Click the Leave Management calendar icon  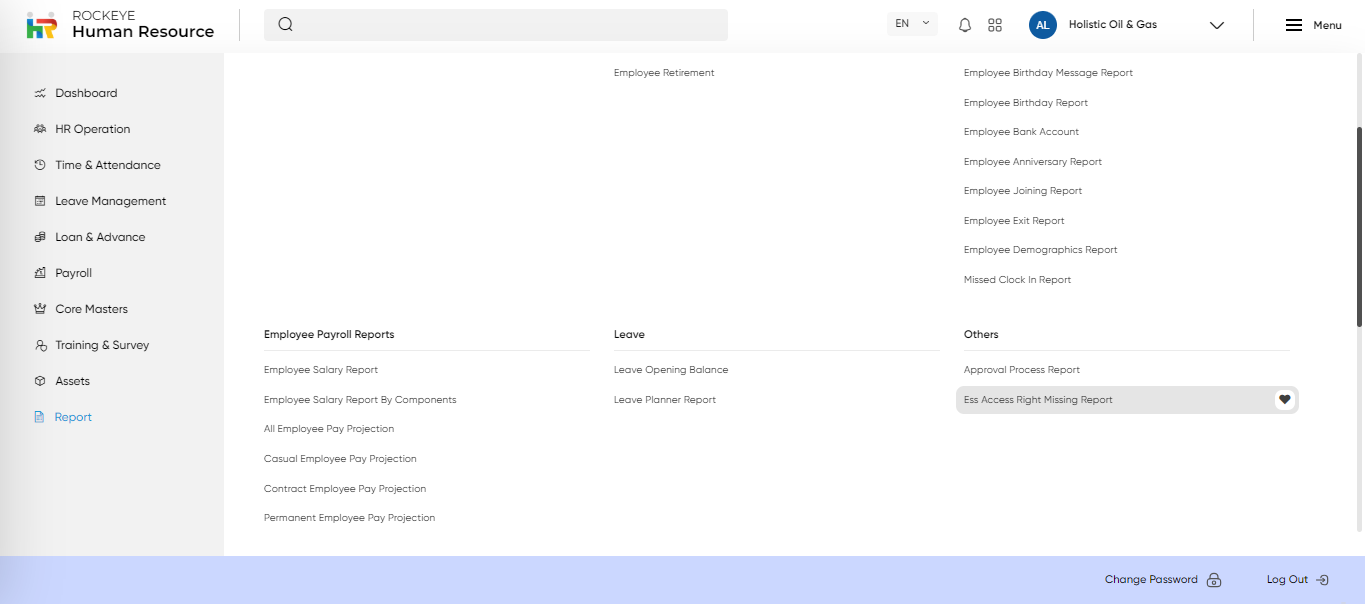40,201
